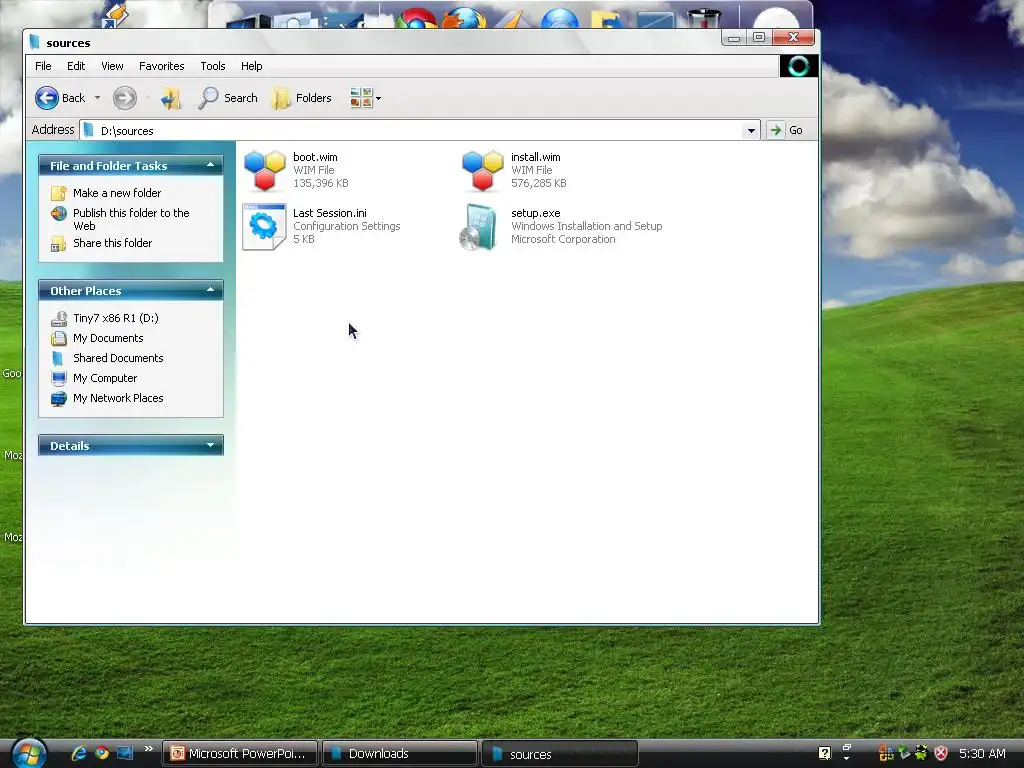Click the Firefox icon in top dock
The height and width of the screenshot is (768, 1024).
(x=464, y=18)
